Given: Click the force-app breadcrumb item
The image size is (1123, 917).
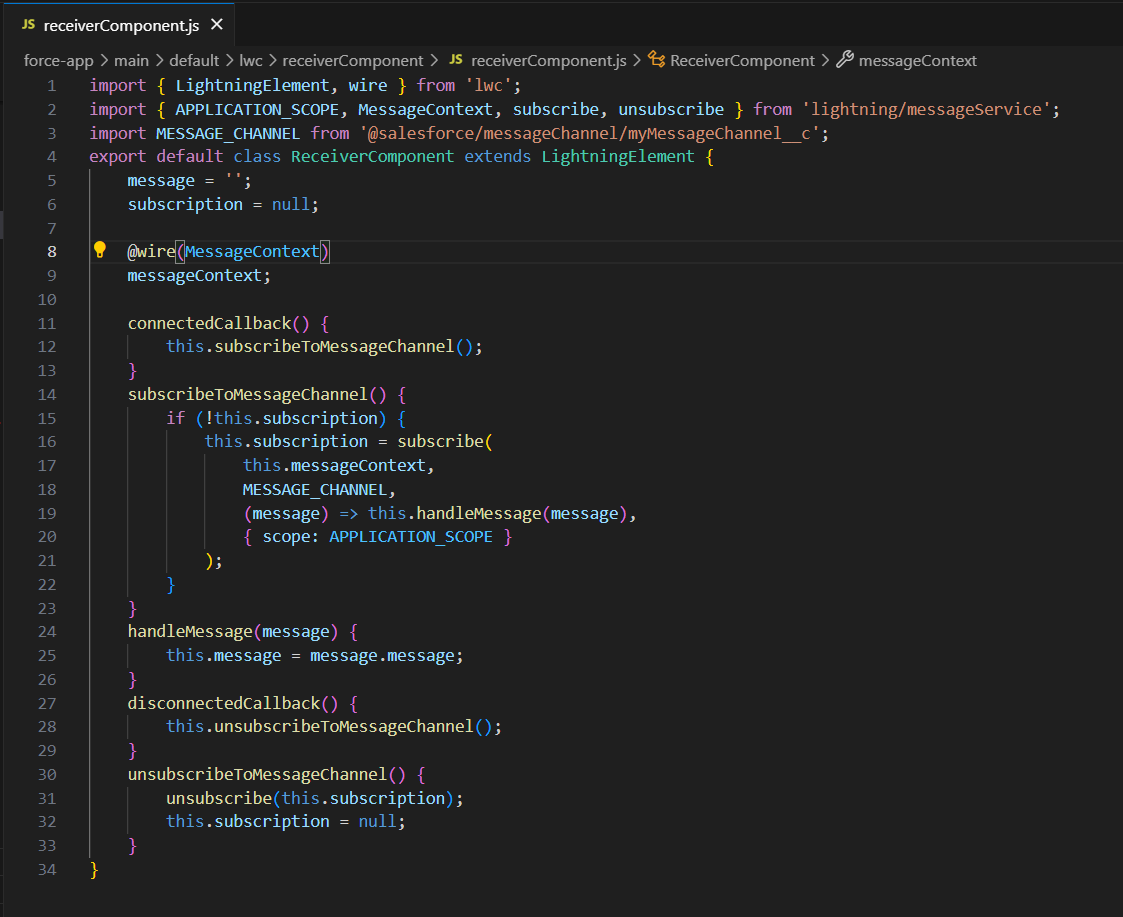Looking at the screenshot, I should (x=58, y=60).
